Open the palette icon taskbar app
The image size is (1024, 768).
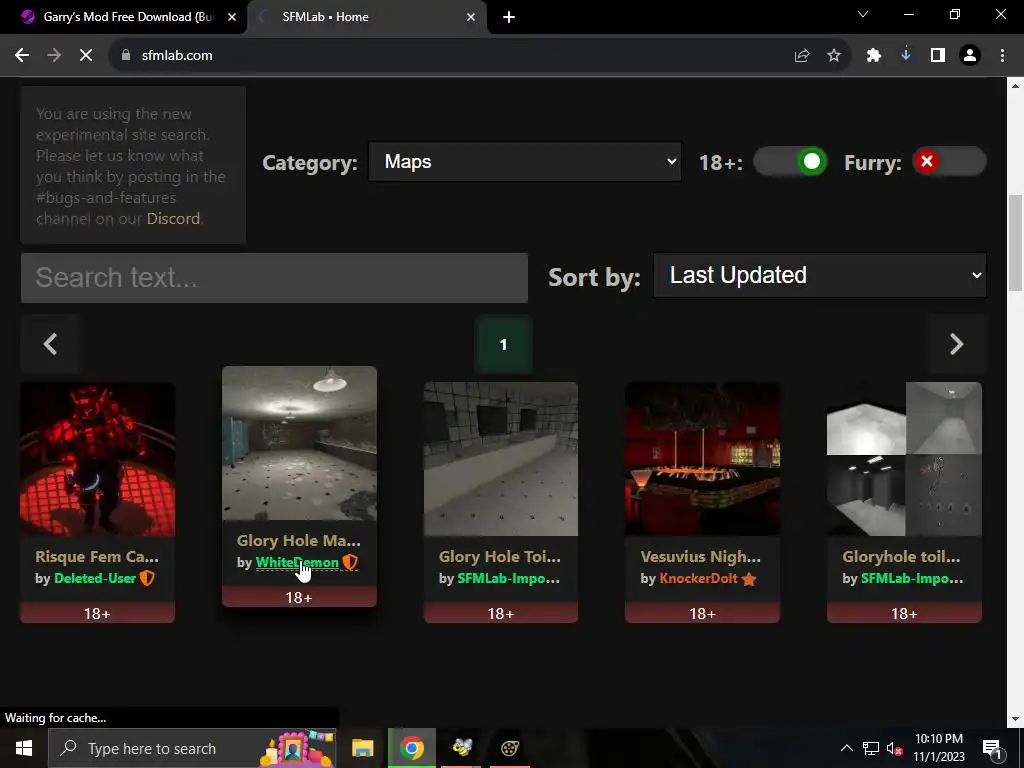tap(510, 748)
